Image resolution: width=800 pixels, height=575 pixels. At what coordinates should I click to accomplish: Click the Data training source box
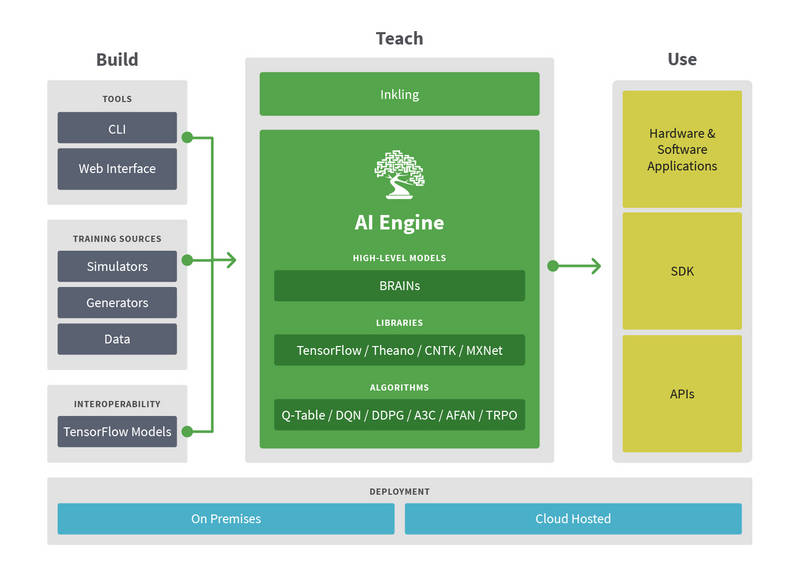[x=117, y=339]
